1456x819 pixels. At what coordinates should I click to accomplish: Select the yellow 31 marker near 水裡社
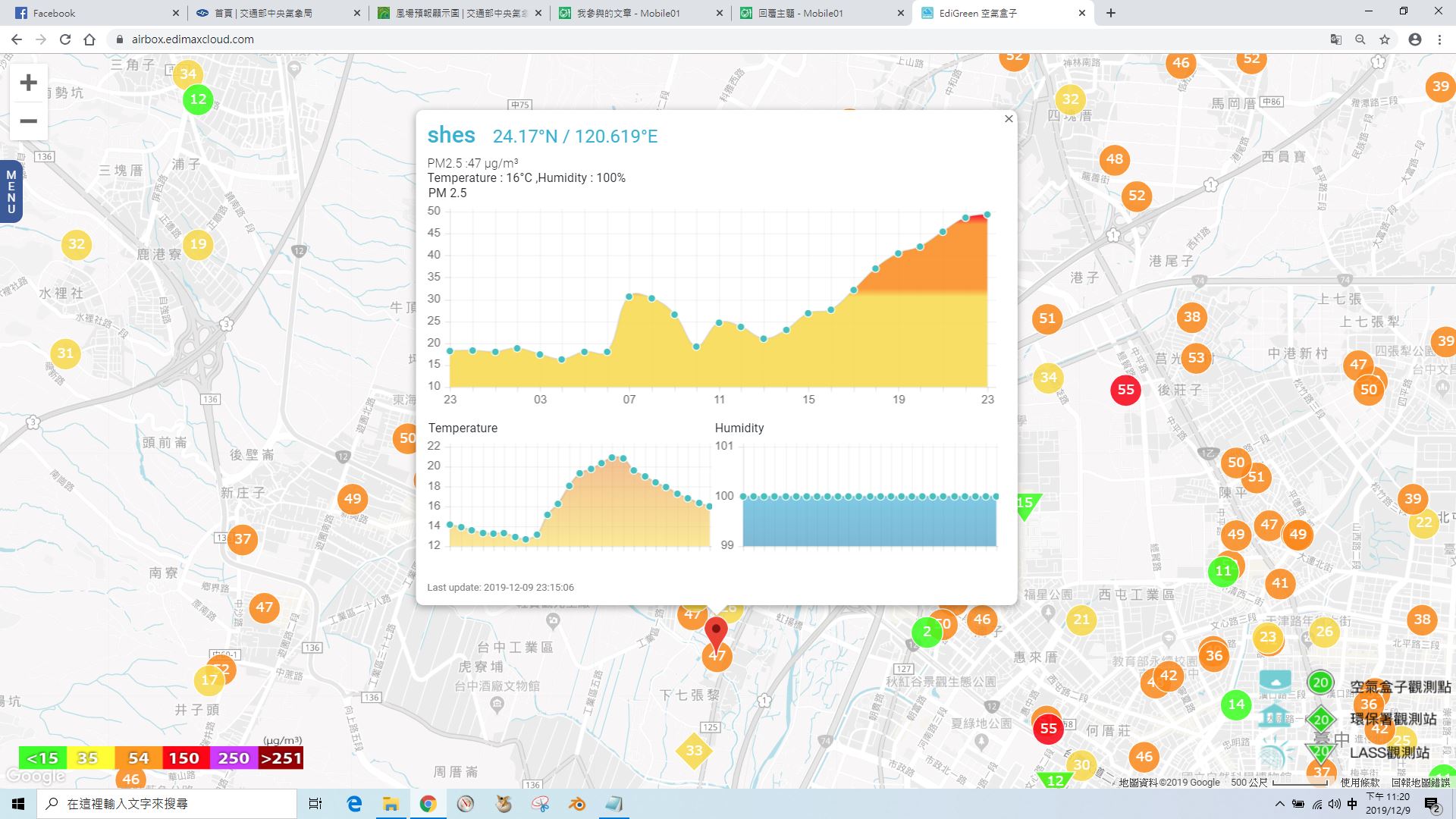tap(65, 353)
